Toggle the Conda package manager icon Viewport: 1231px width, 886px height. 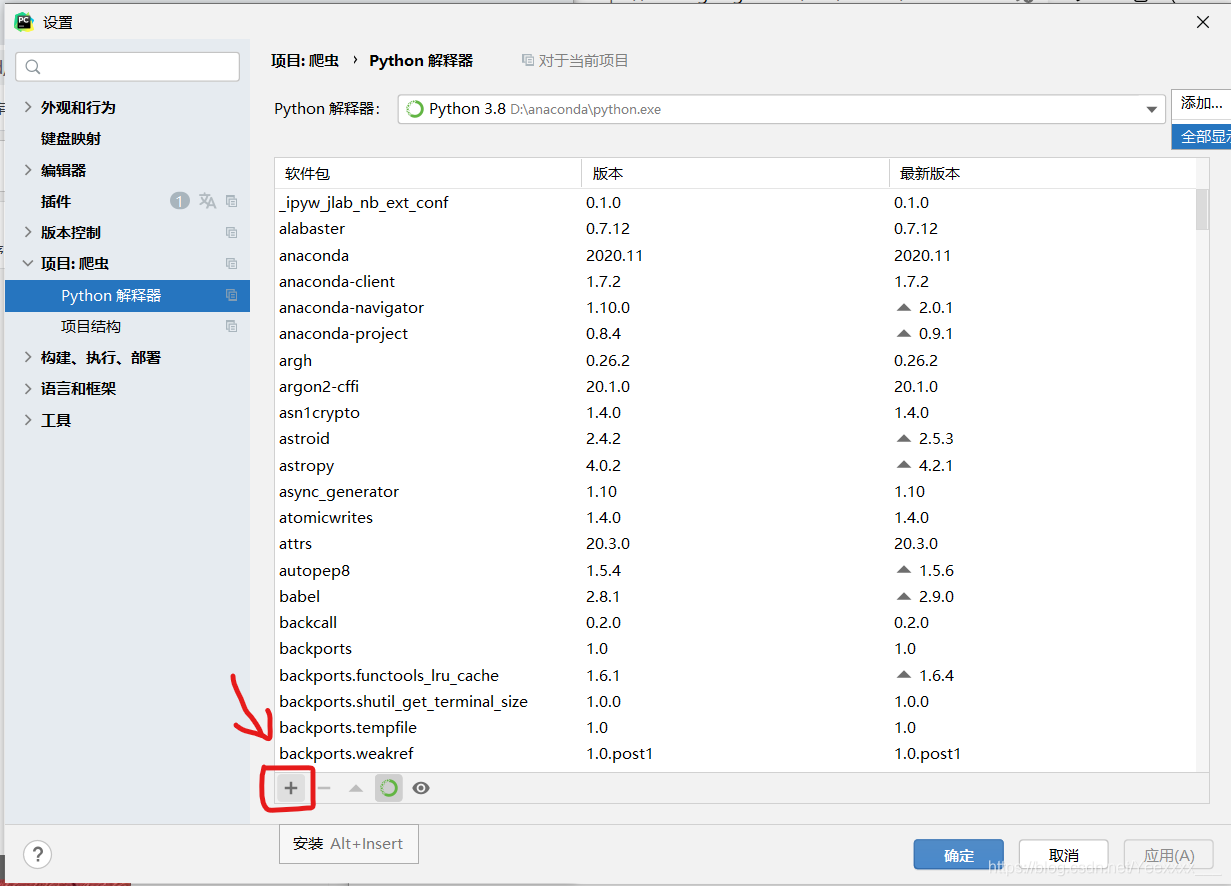[389, 788]
